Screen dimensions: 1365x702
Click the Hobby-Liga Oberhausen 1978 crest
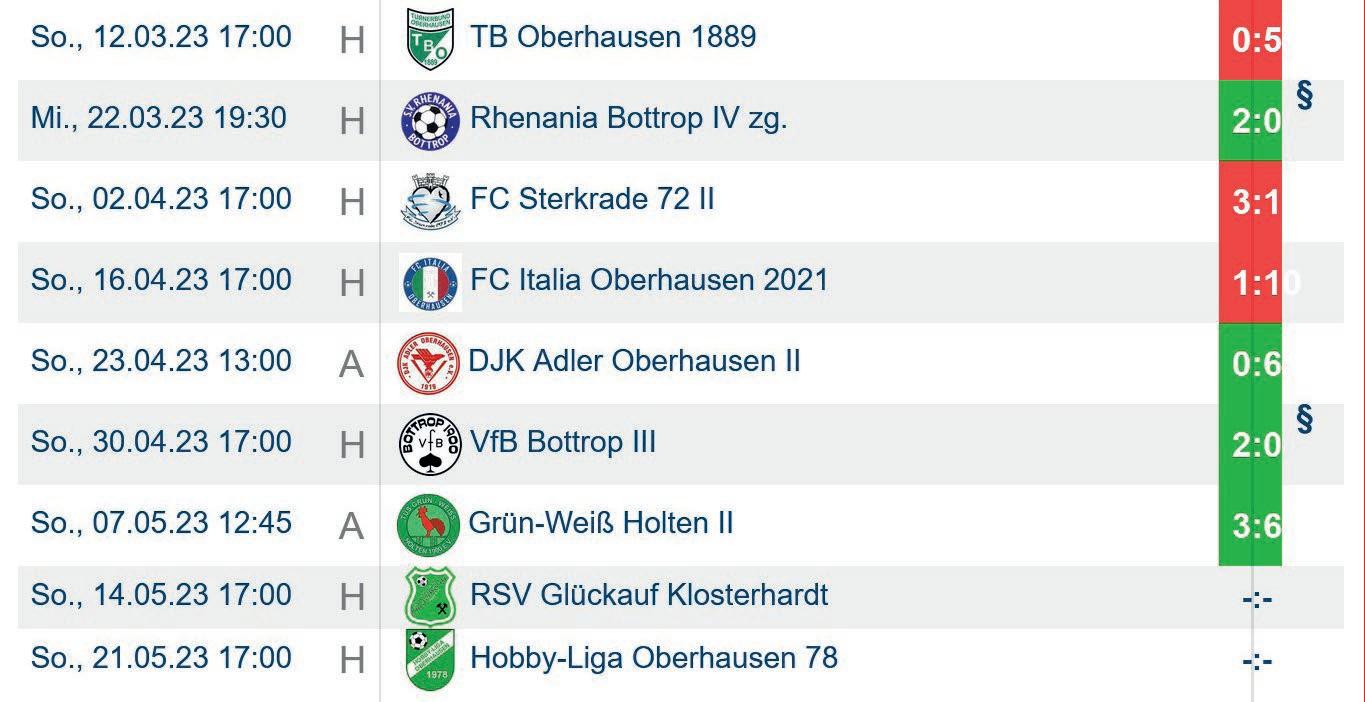pos(430,659)
